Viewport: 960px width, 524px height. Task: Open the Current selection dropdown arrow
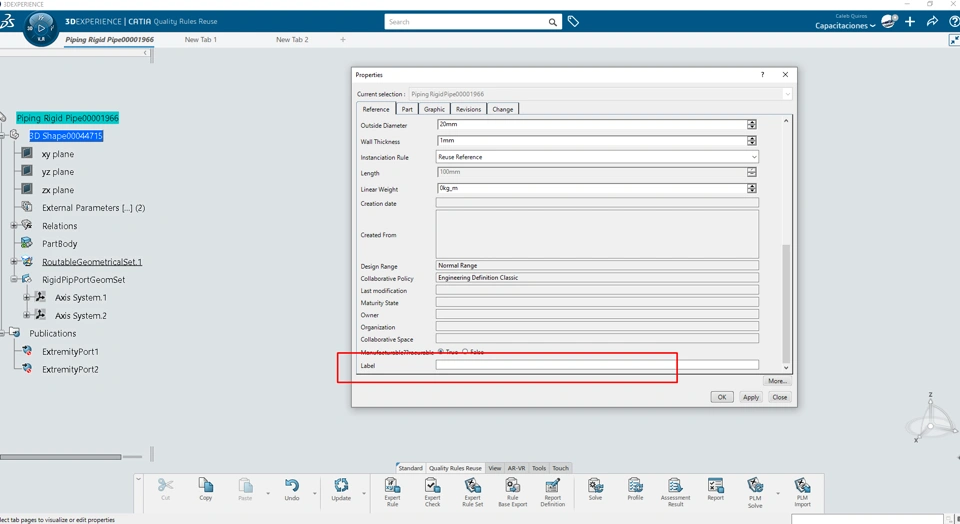click(787, 94)
